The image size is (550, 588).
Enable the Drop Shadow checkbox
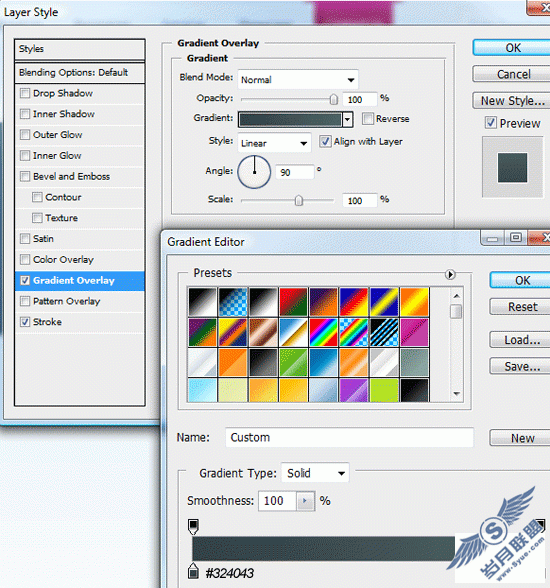tap(25, 93)
